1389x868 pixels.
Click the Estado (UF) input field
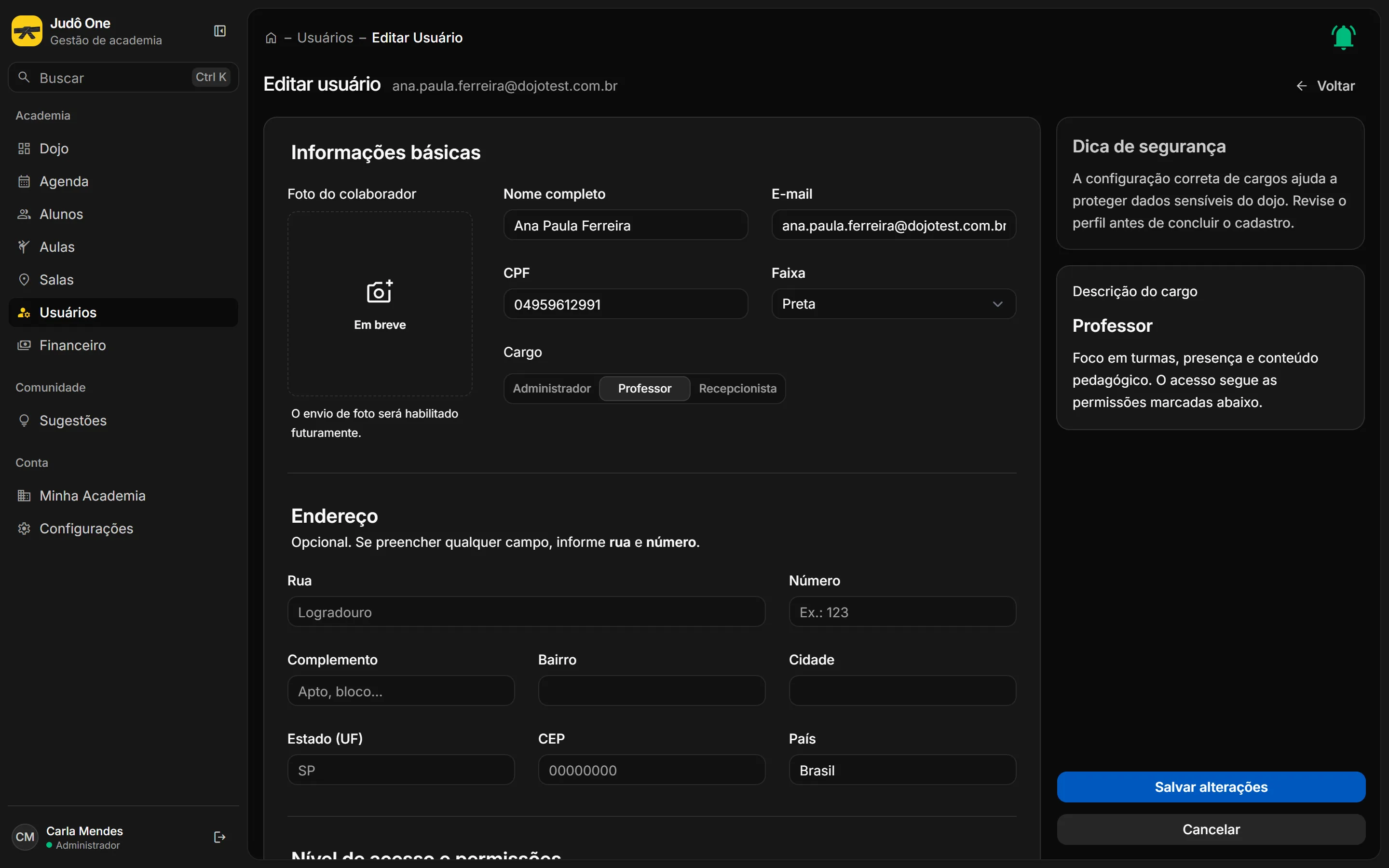click(401, 769)
